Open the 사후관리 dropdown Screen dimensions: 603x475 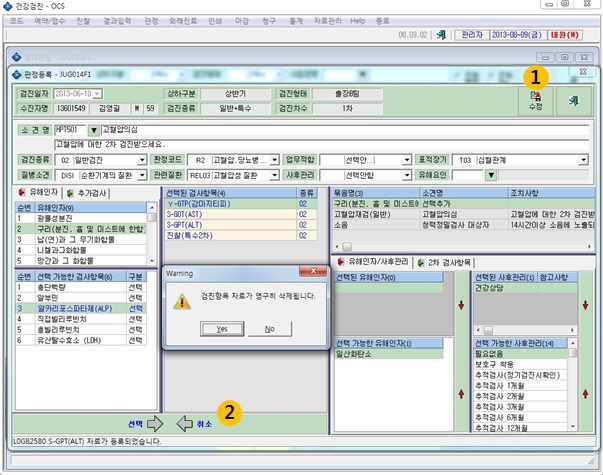406,175
